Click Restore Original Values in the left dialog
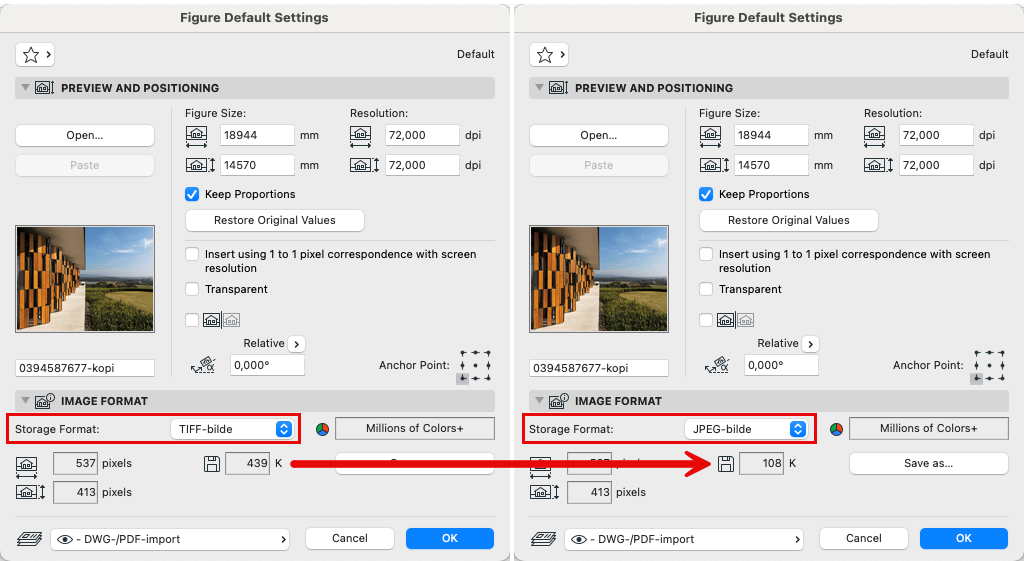Image resolution: width=1028 pixels, height=561 pixels. (275, 220)
